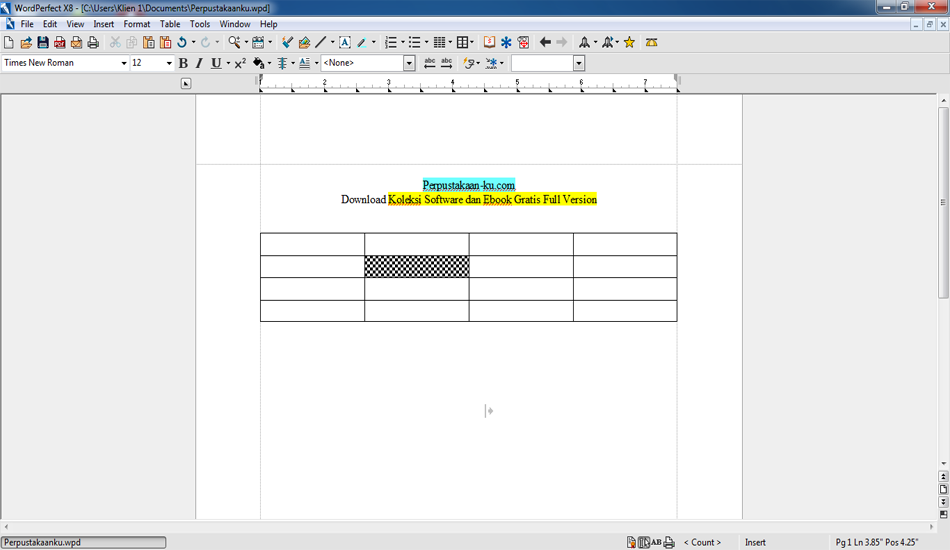This screenshot has height=550, width=950.
Task: Click the checkered shaded table cell
Action: (417, 267)
